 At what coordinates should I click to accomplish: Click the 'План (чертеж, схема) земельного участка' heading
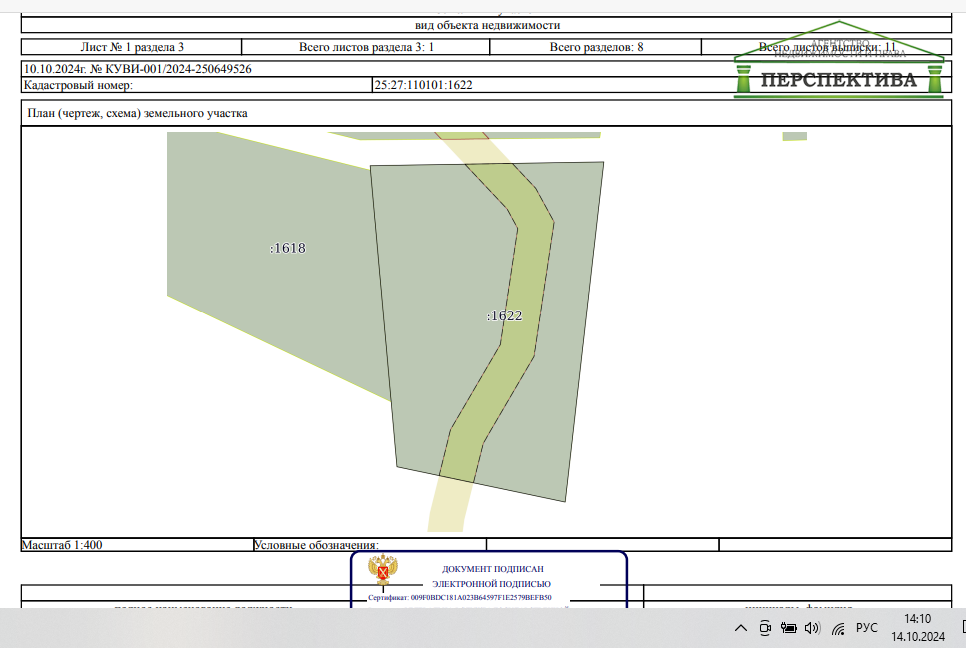click(x=137, y=113)
